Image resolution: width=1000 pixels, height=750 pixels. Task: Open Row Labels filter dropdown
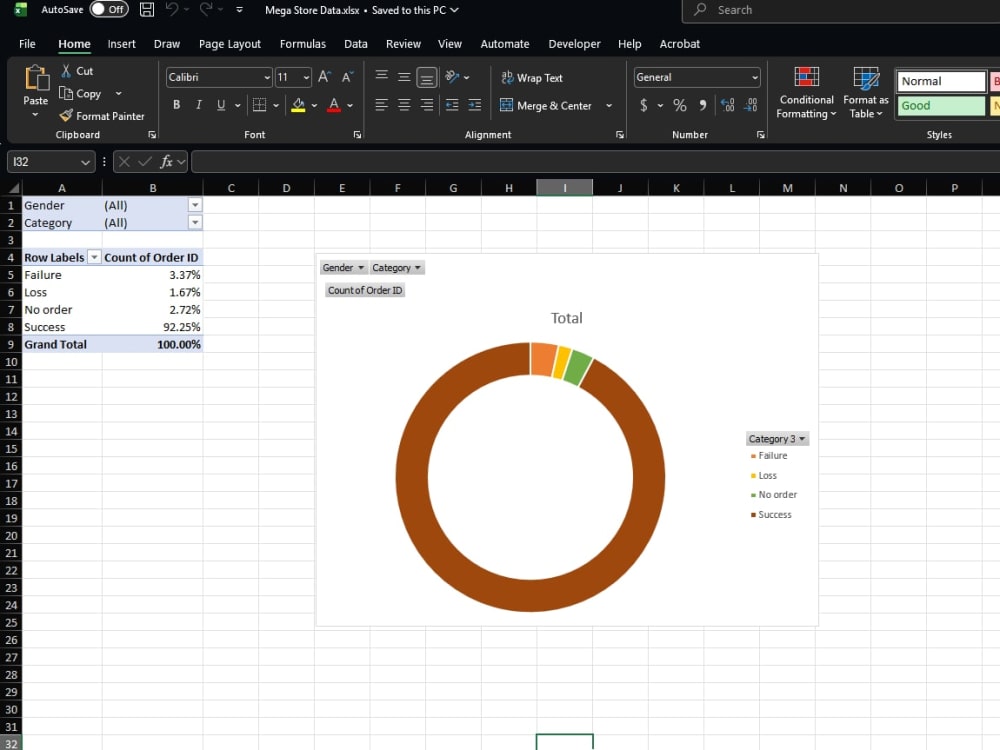click(x=94, y=257)
